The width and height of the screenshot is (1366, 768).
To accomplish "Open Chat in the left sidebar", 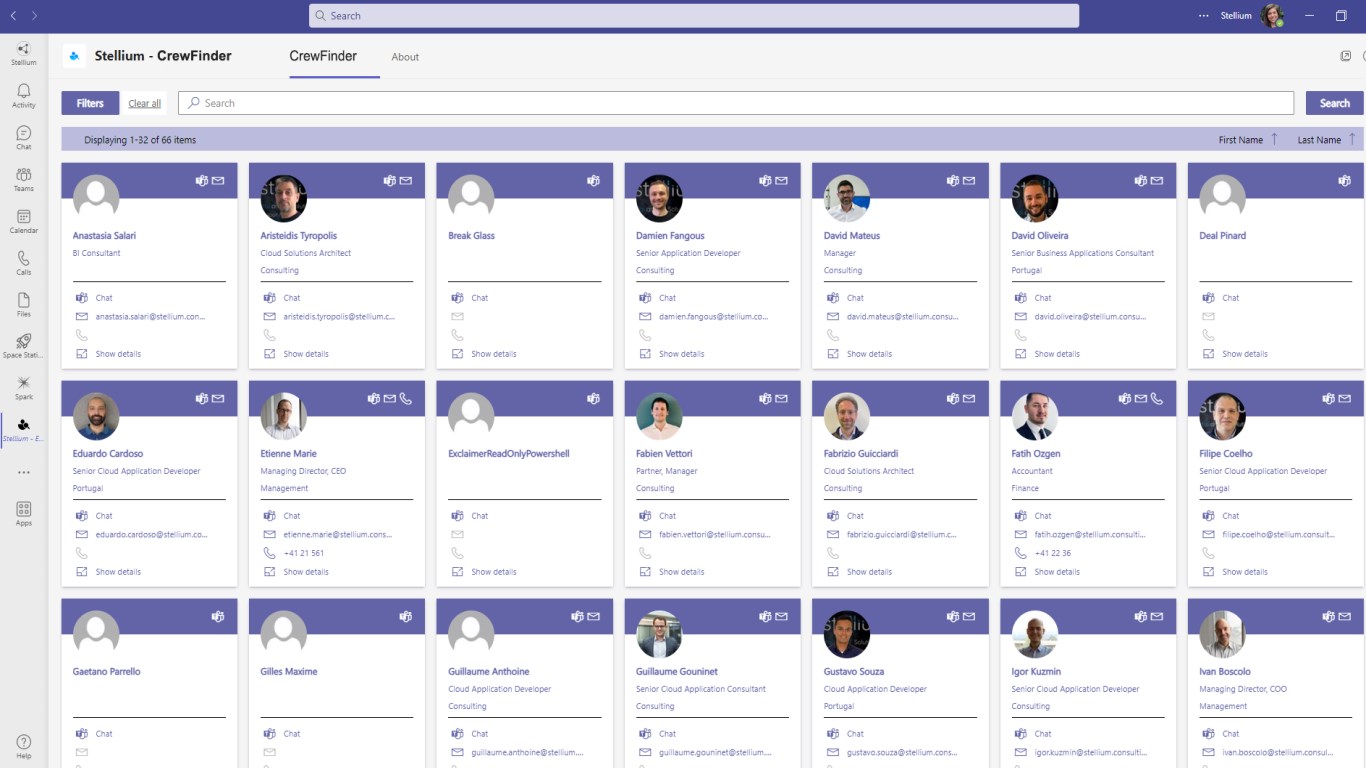I will coord(24,138).
